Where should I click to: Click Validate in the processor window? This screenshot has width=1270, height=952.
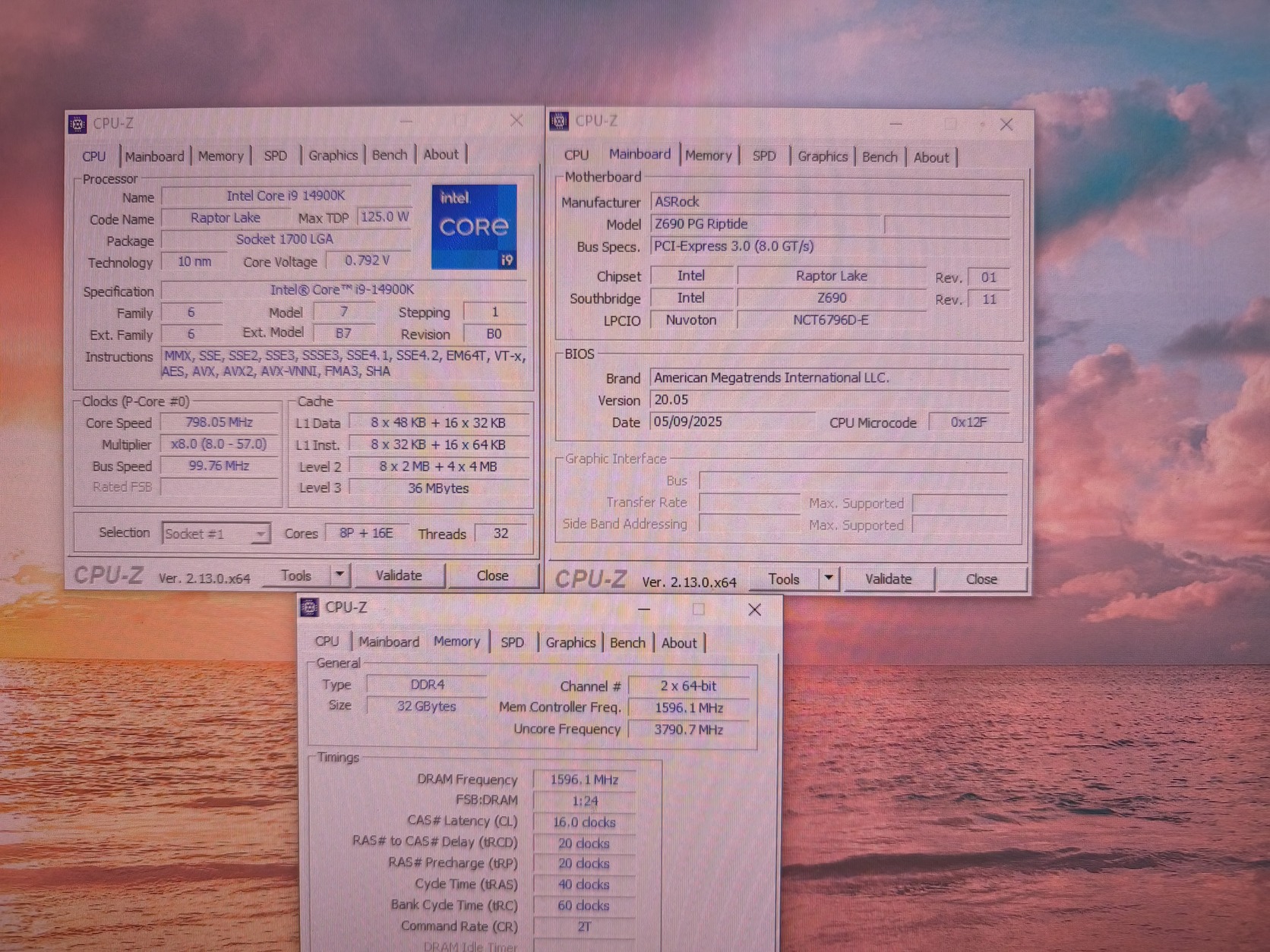click(399, 575)
